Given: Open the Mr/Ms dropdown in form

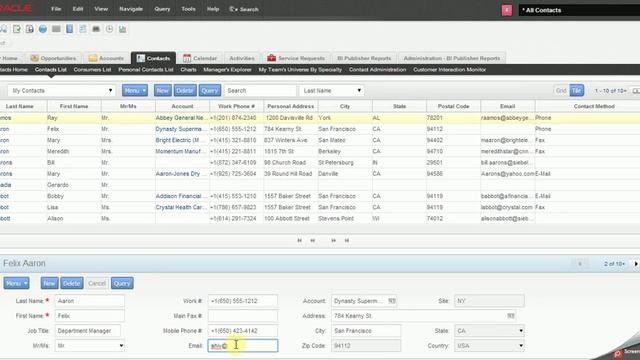Looking at the screenshot, I should 121,346.
